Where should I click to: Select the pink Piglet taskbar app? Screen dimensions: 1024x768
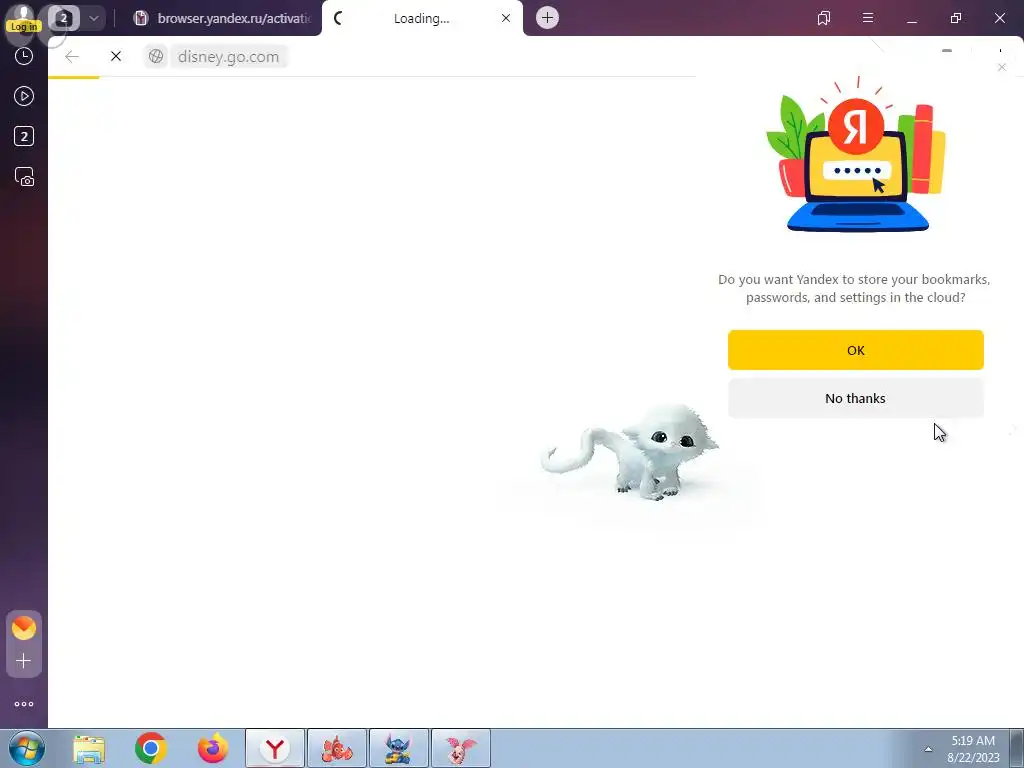(461, 748)
